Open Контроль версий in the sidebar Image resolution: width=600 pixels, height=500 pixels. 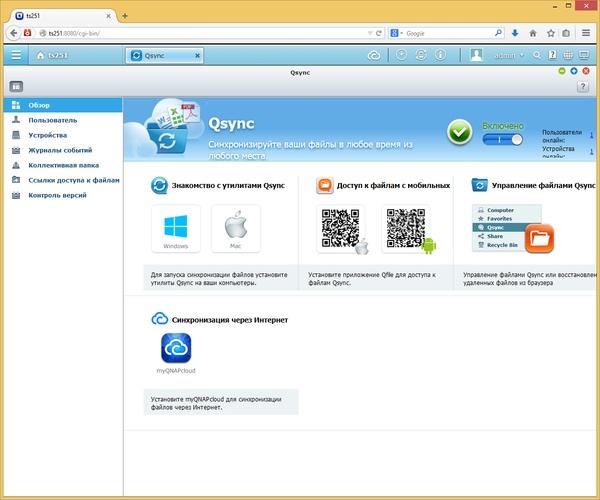pyautogui.click(x=63, y=195)
